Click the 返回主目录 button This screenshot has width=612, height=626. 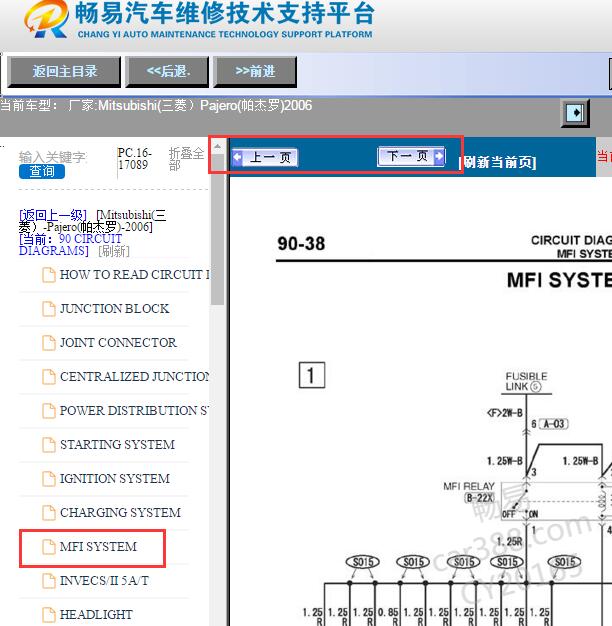tap(64, 71)
